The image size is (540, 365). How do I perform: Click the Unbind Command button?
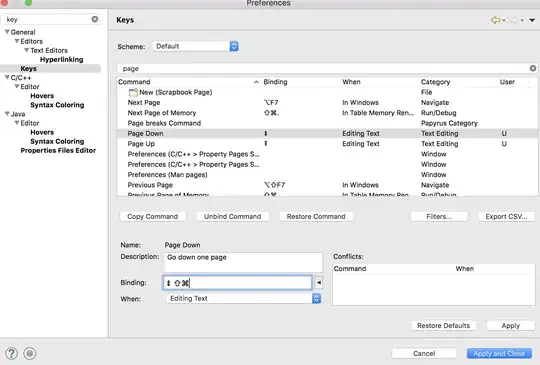(232, 217)
